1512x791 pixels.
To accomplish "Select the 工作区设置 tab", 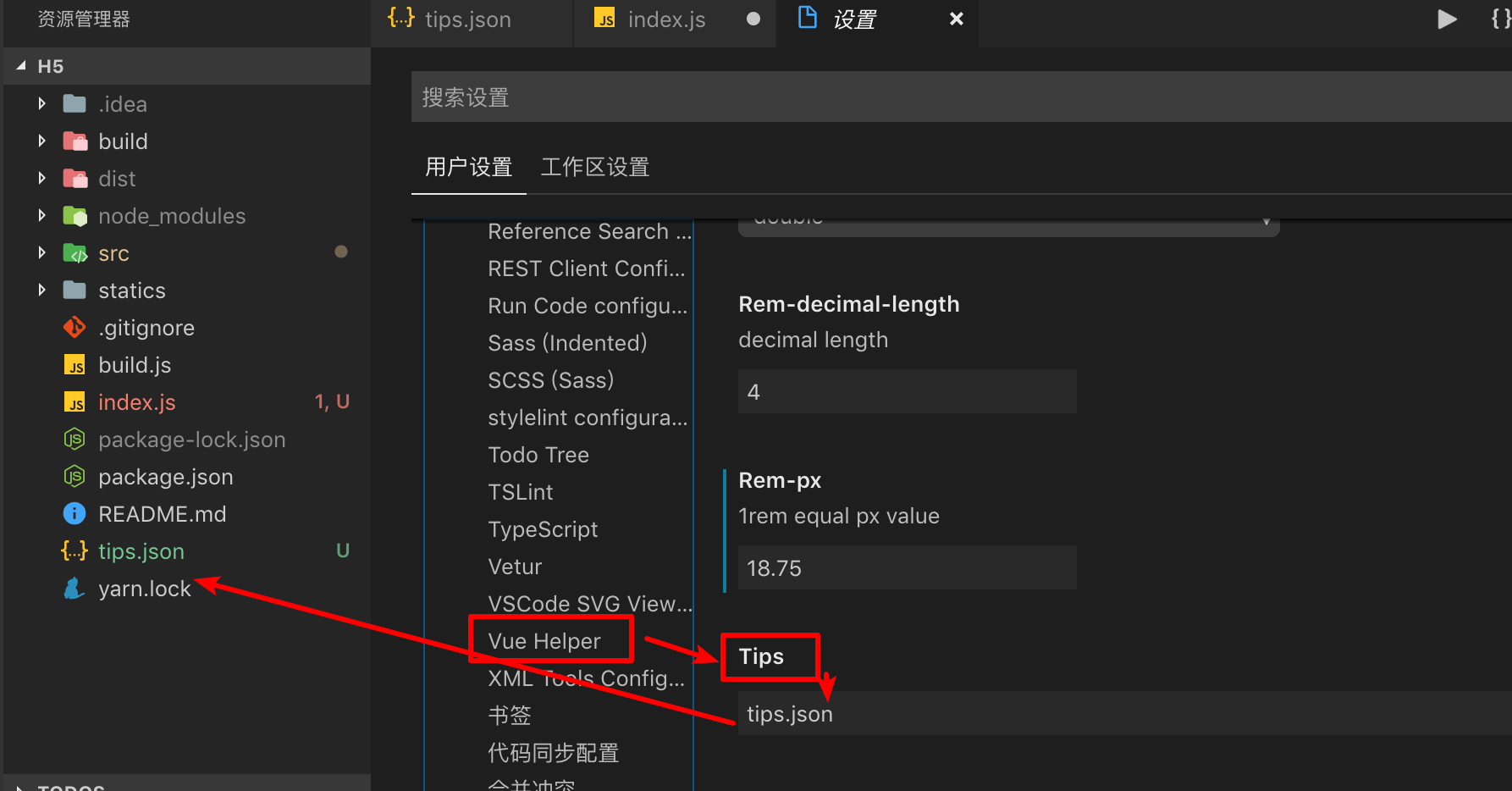I will click(x=595, y=167).
